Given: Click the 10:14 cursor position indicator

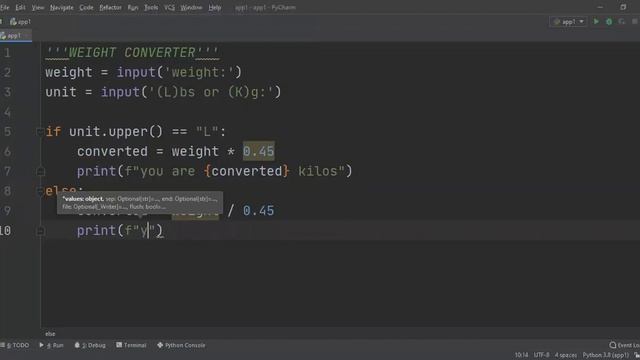Looking at the screenshot, I should [521, 355].
